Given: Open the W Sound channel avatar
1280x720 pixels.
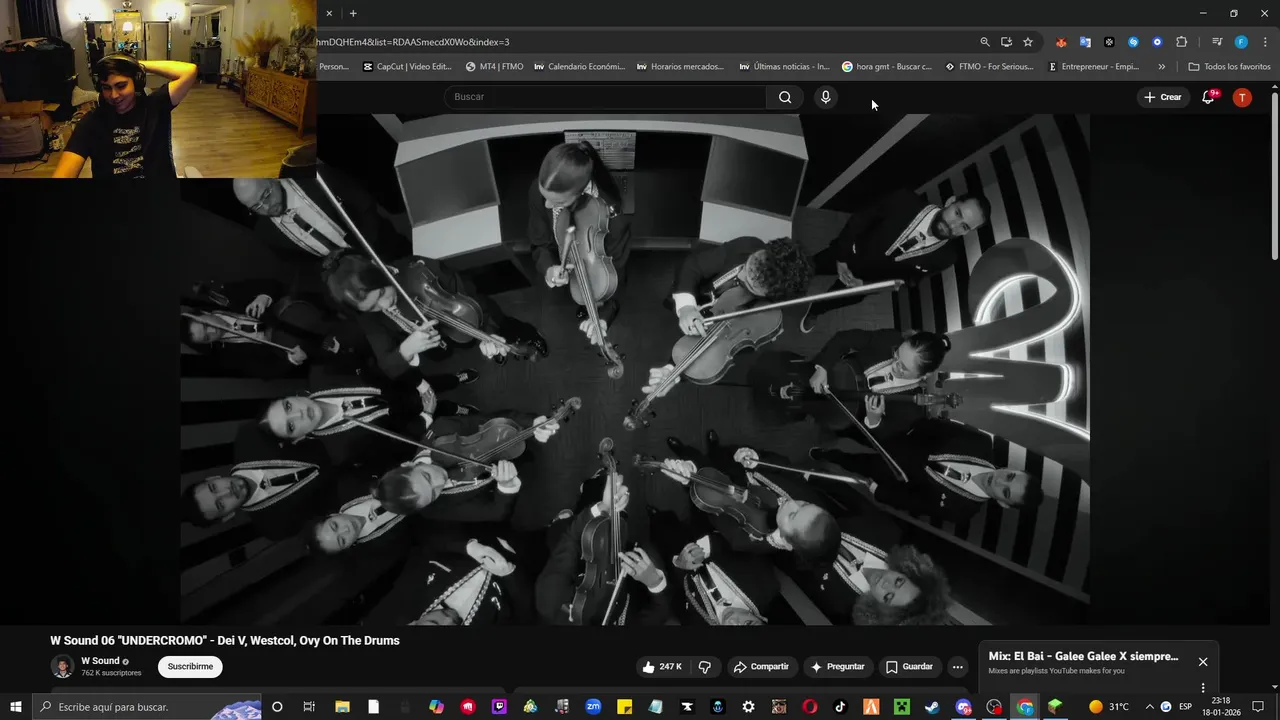Looking at the screenshot, I should [x=63, y=667].
